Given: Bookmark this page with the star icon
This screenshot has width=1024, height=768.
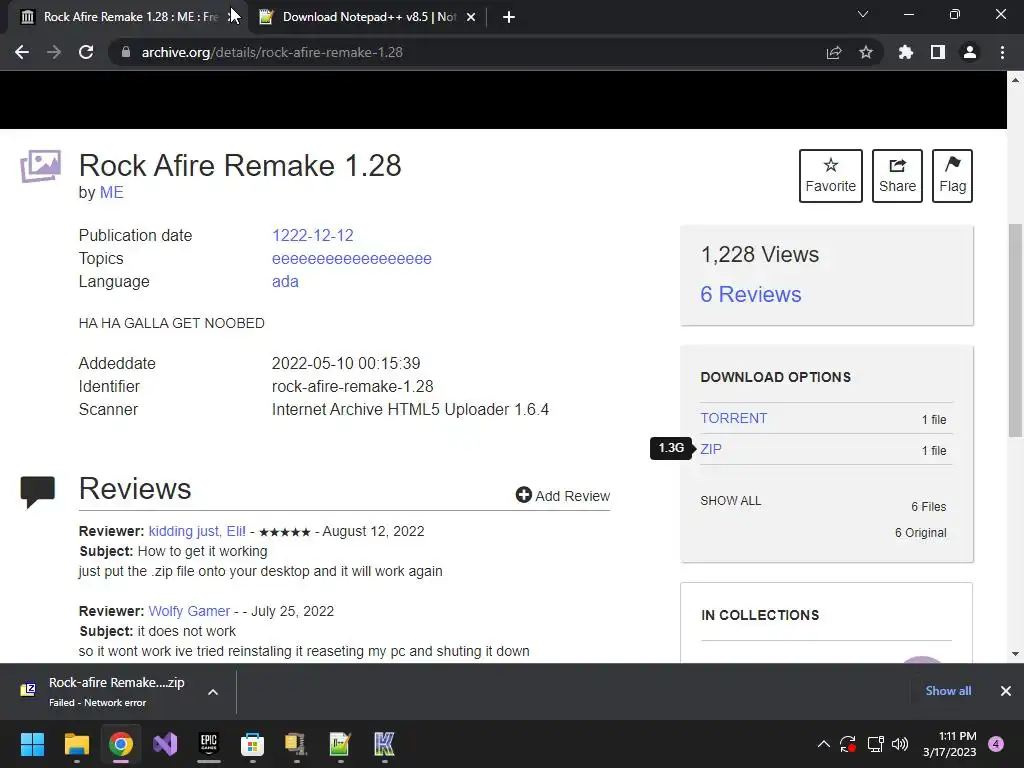Looking at the screenshot, I should [x=866, y=52].
